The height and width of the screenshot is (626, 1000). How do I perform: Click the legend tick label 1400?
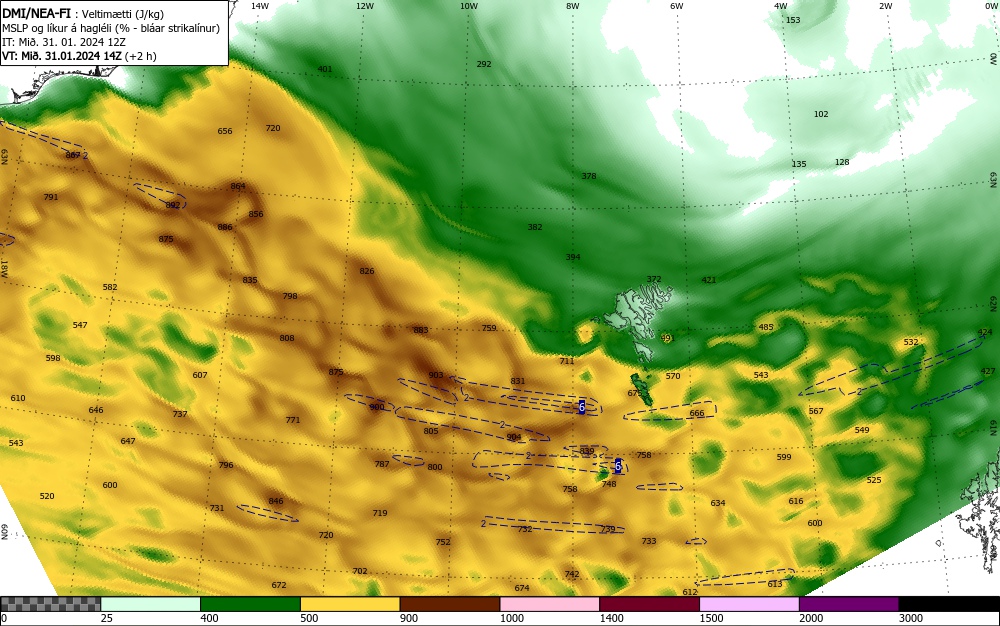tap(611, 618)
